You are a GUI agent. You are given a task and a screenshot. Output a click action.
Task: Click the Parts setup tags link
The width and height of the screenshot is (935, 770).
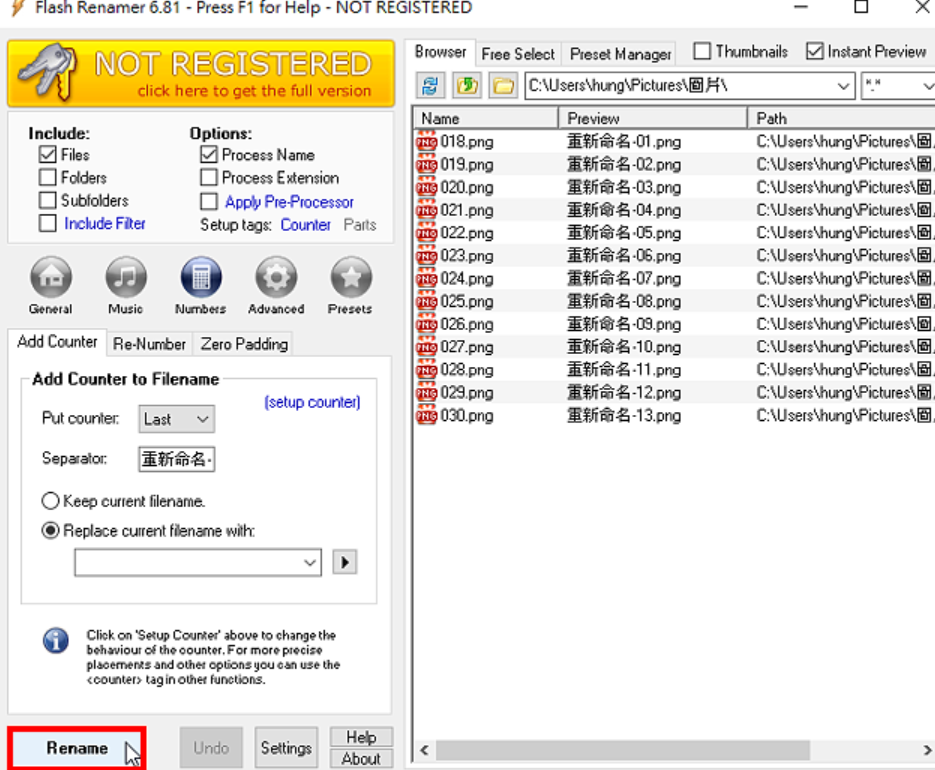click(360, 225)
